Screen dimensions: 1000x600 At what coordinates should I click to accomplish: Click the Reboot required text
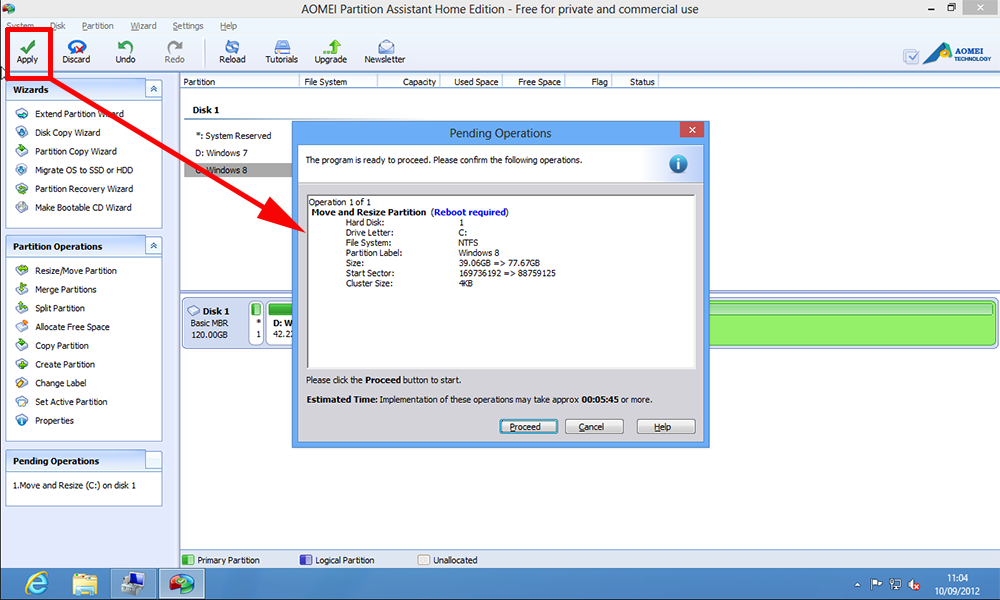point(471,212)
